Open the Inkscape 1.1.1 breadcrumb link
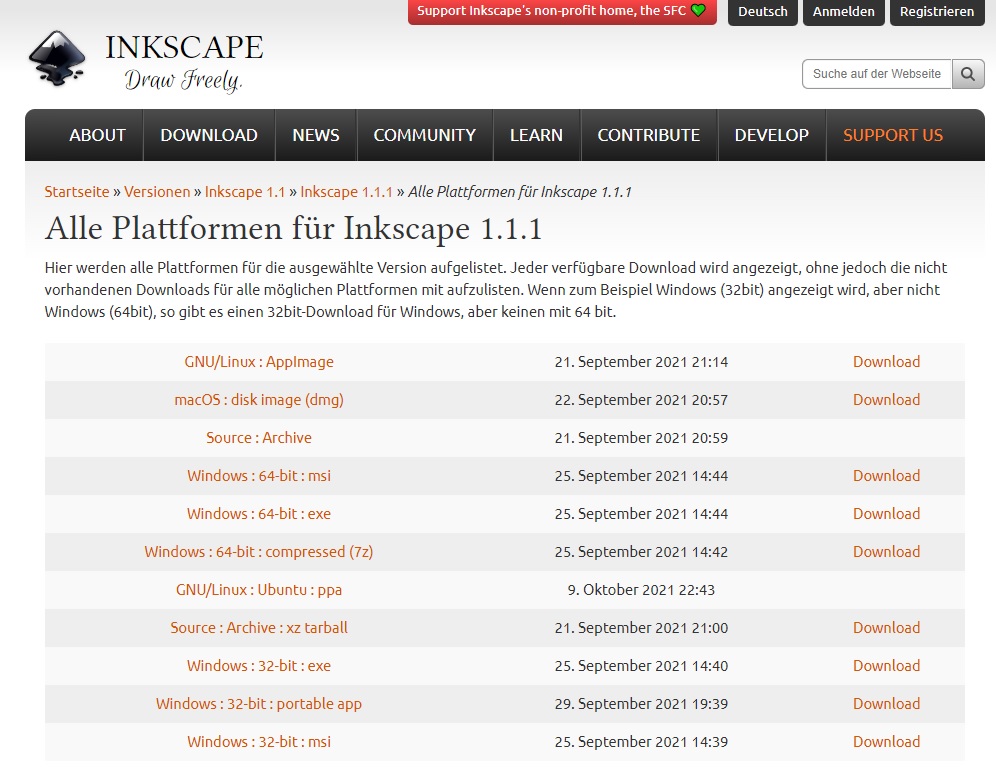Image resolution: width=996 pixels, height=768 pixels. [346, 192]
